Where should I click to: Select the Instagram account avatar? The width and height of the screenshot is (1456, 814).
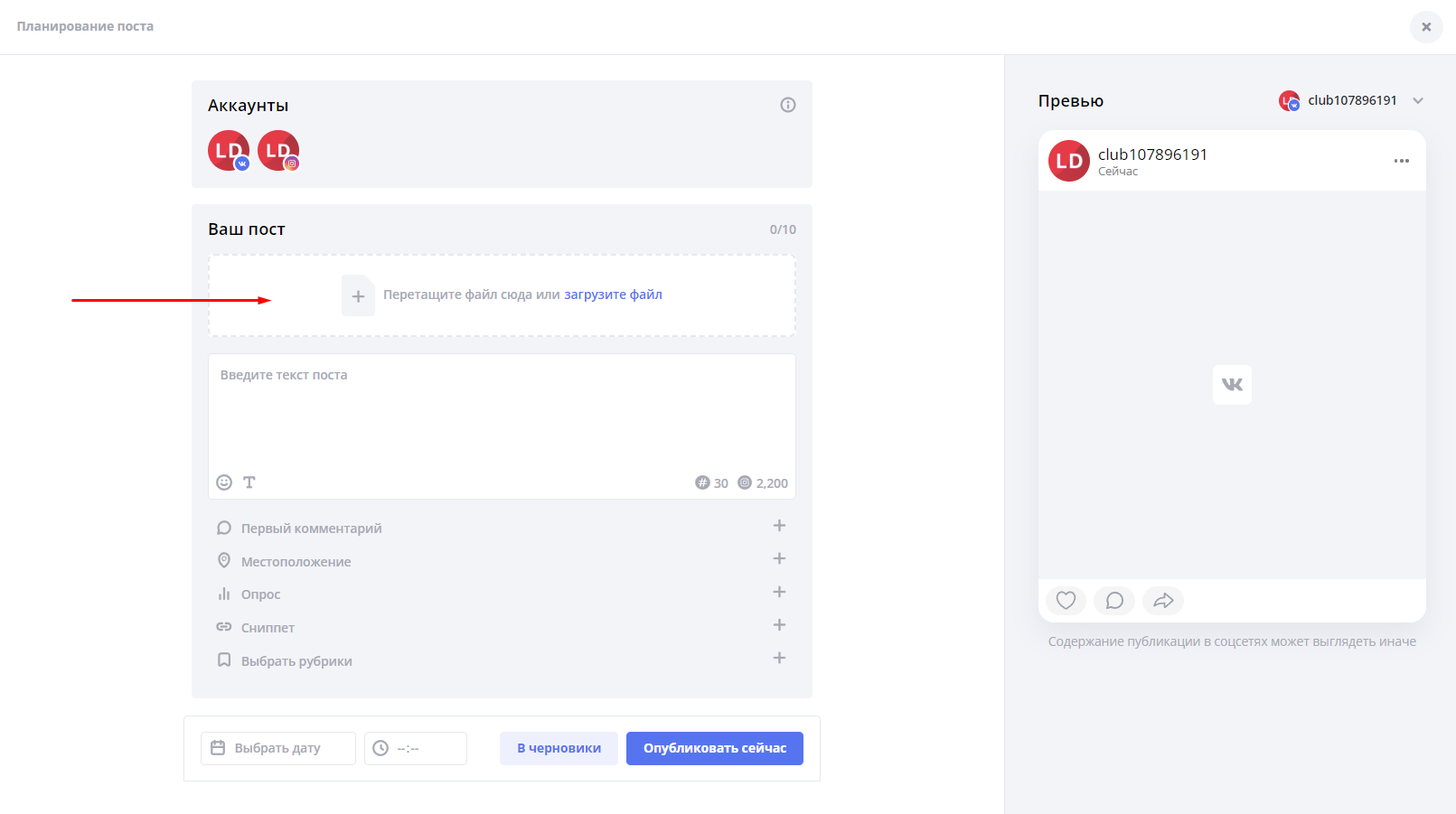coord(278,150)
